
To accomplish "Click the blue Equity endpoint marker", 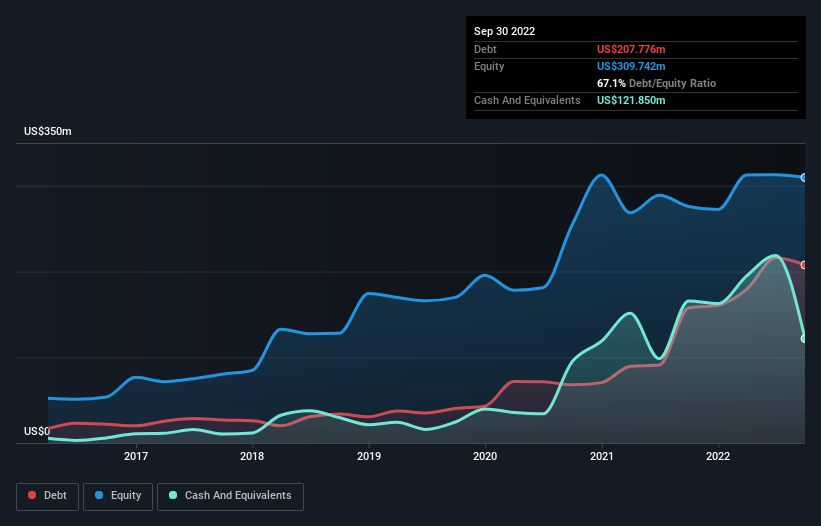I will pyautogui.click(x=804, y=178).
